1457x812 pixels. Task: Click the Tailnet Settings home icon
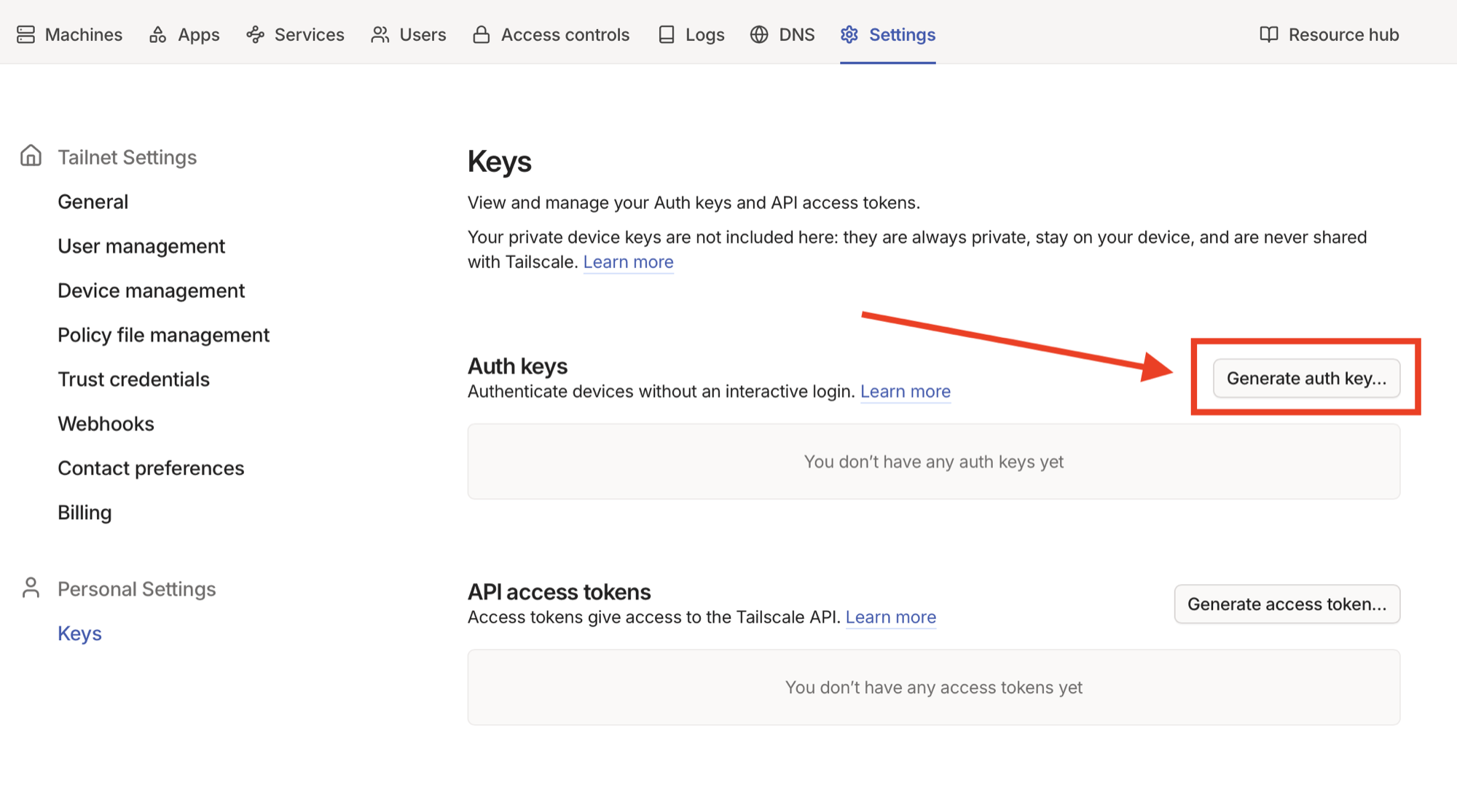[x=31, y=155]
